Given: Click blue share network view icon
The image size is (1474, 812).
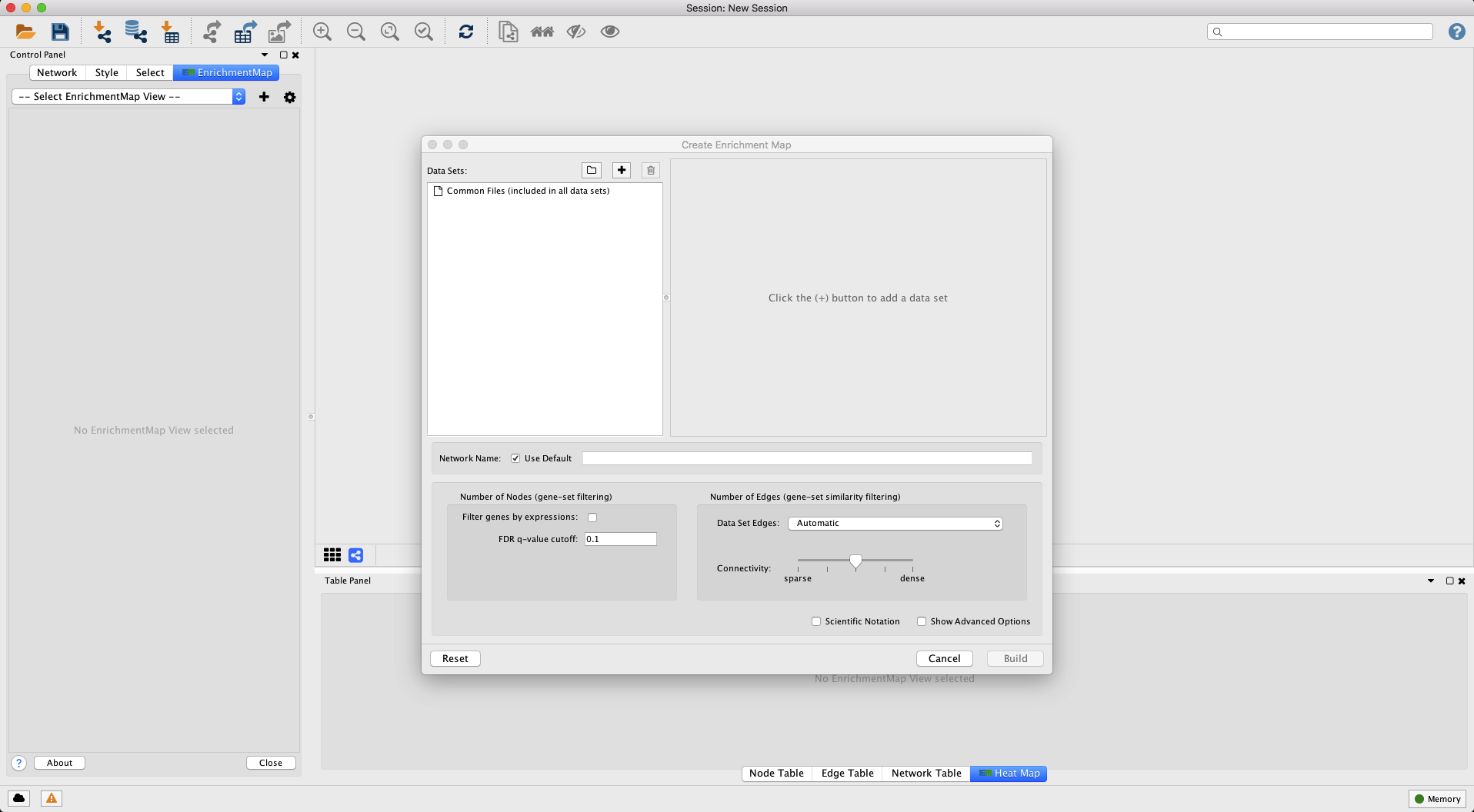Looking at the screenshot, I should pyautogui.click(x=356, y=555).
